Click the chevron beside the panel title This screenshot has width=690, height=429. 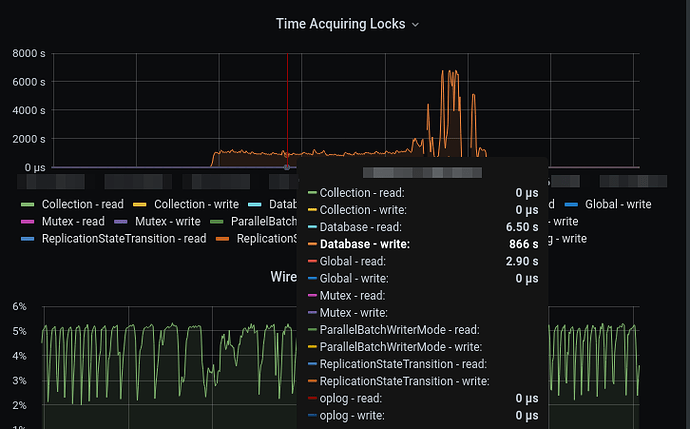[416, 23]
